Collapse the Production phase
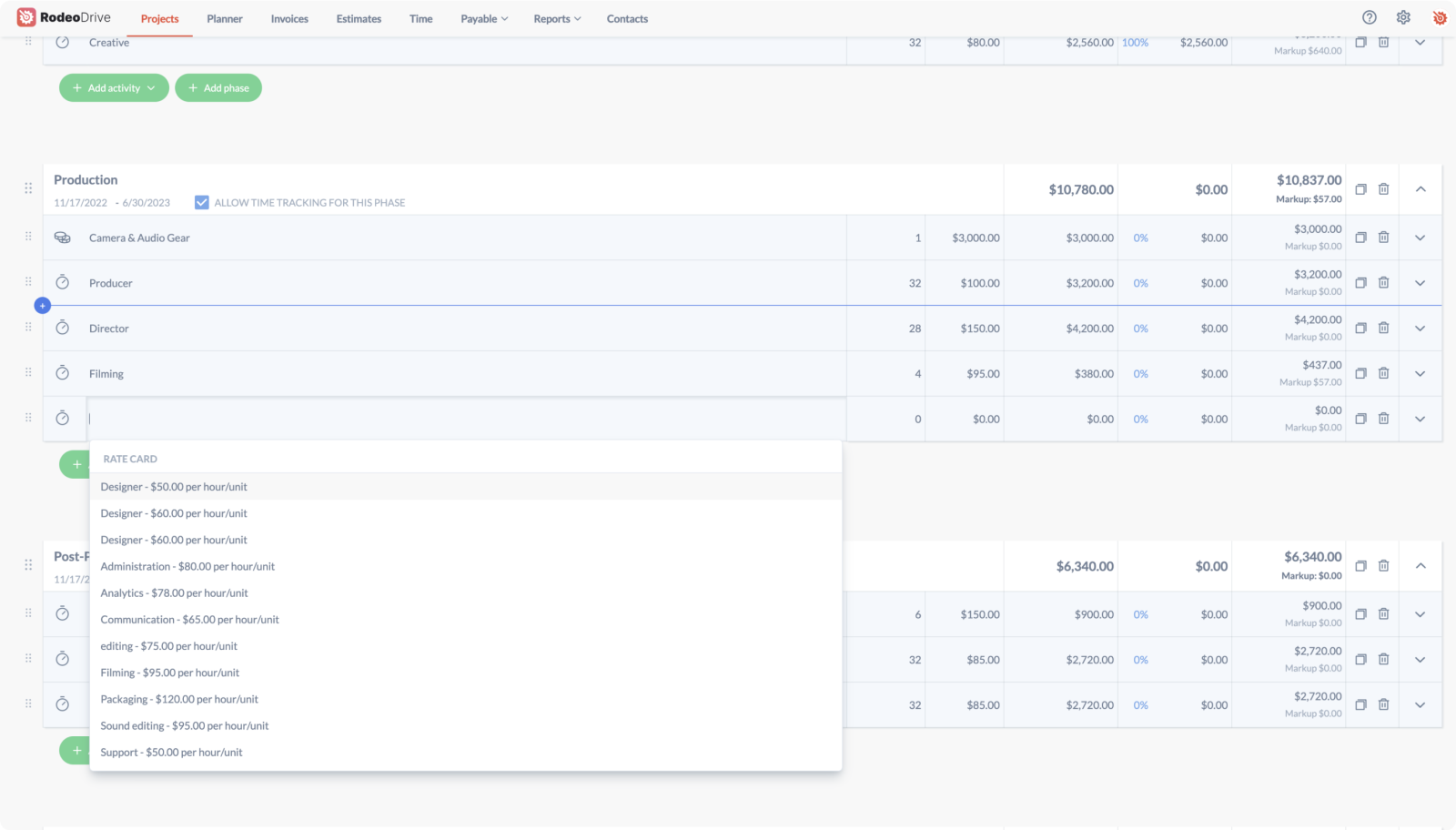 (x=1420, y=189)
